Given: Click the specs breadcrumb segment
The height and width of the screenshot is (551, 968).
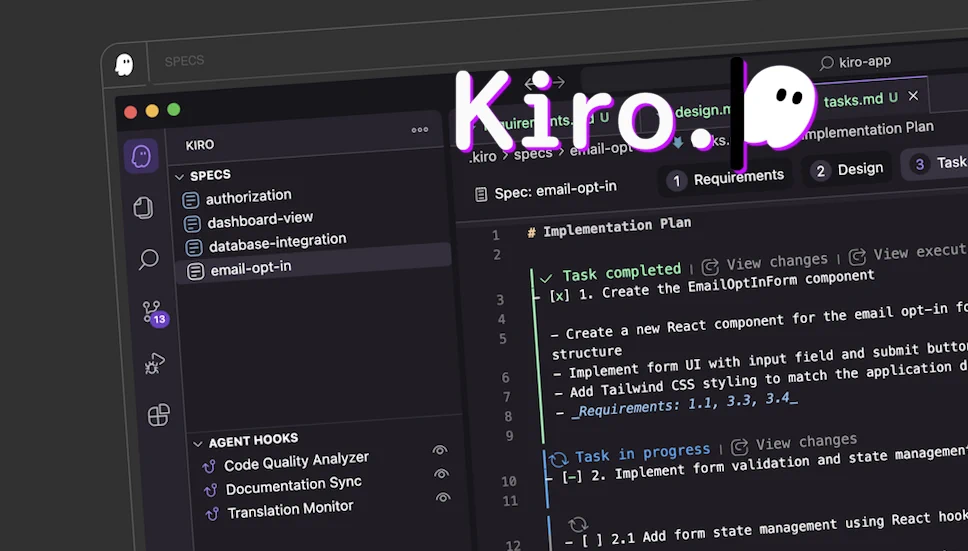Looking at the screenshot, I should [533, 154].
